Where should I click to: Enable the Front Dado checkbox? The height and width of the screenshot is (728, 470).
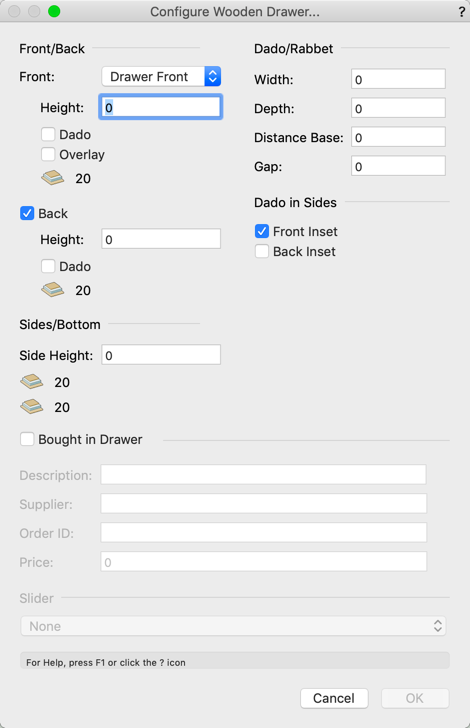[48, 134]
